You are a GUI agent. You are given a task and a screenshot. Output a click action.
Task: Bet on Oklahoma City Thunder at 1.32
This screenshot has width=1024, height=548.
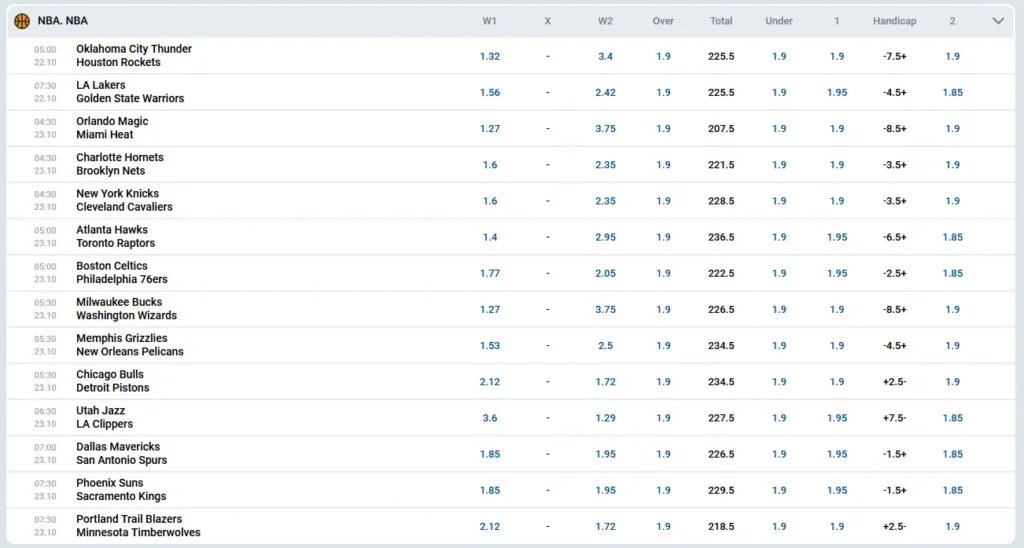490,56
